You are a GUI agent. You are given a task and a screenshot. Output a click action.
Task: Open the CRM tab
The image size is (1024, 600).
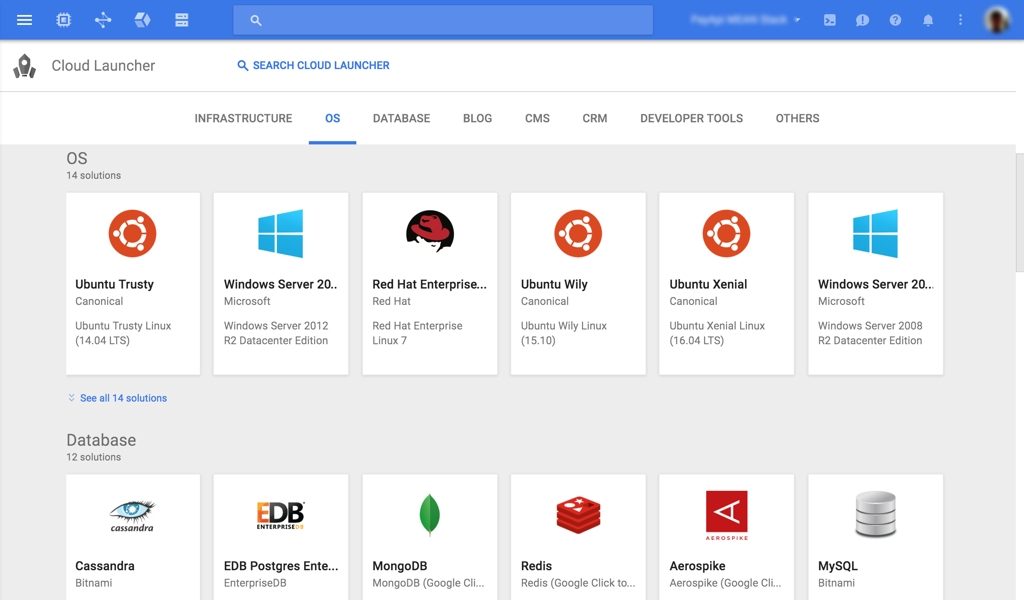tap(595, 118)
